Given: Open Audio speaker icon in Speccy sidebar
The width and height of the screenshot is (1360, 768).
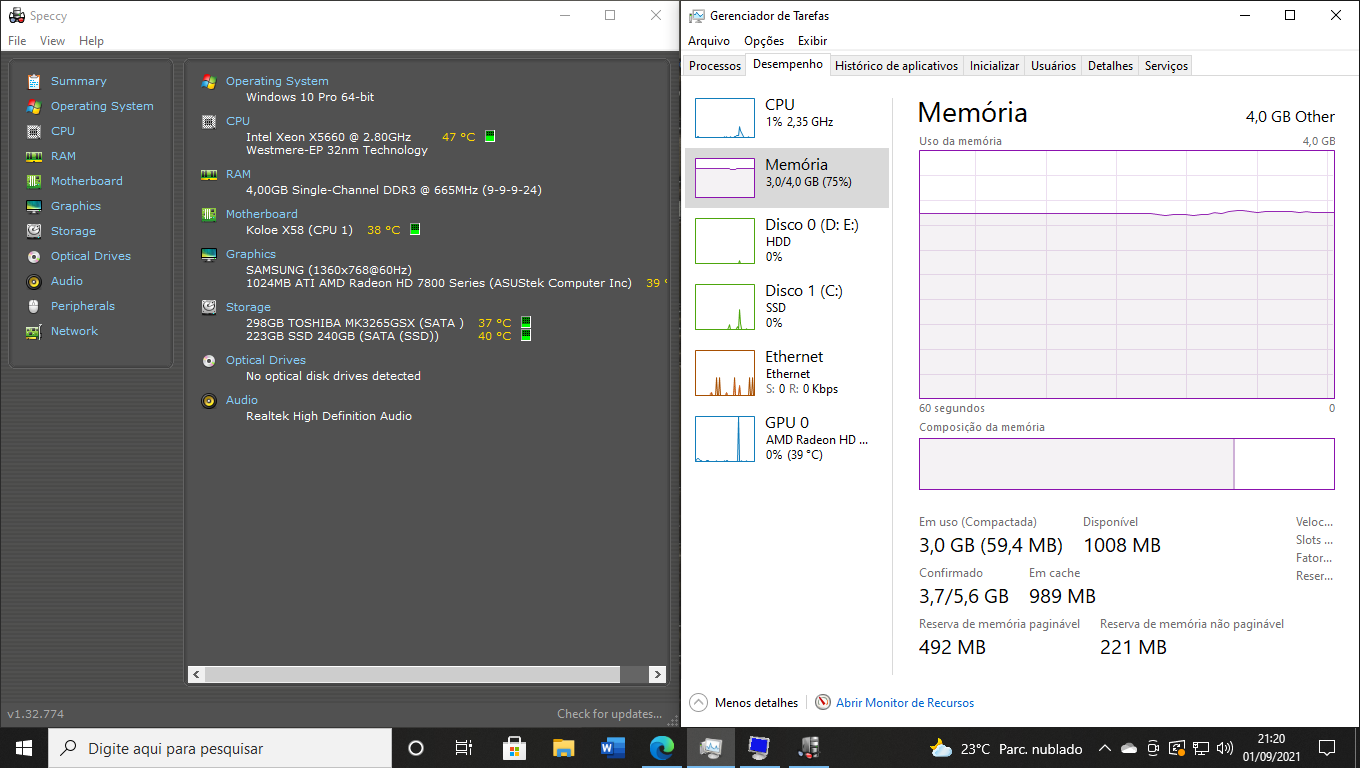Looking at the screenshot, I should coord(34,281).
